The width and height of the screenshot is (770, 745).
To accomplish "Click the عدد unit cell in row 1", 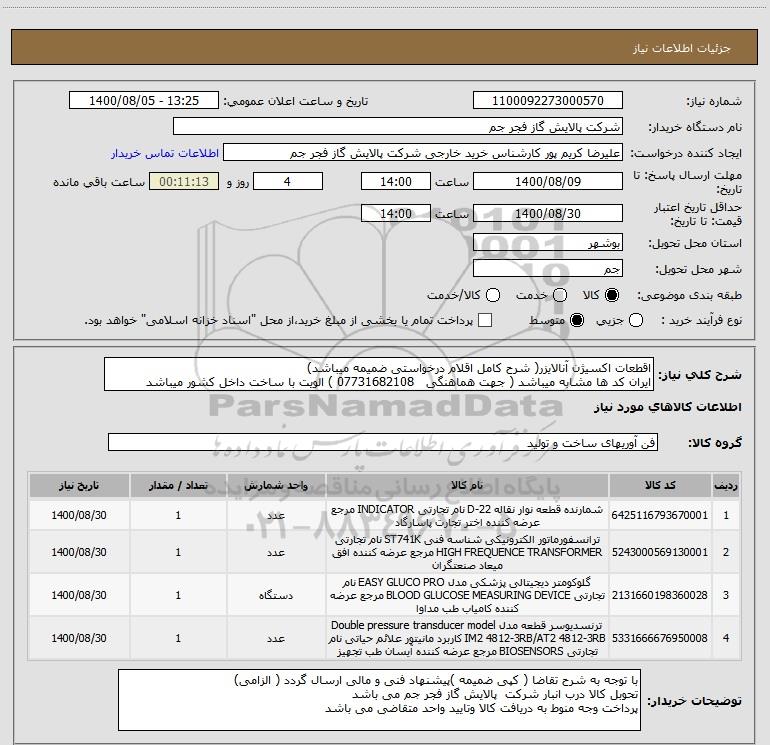I will pyautogui.click(x=276, y=515).
